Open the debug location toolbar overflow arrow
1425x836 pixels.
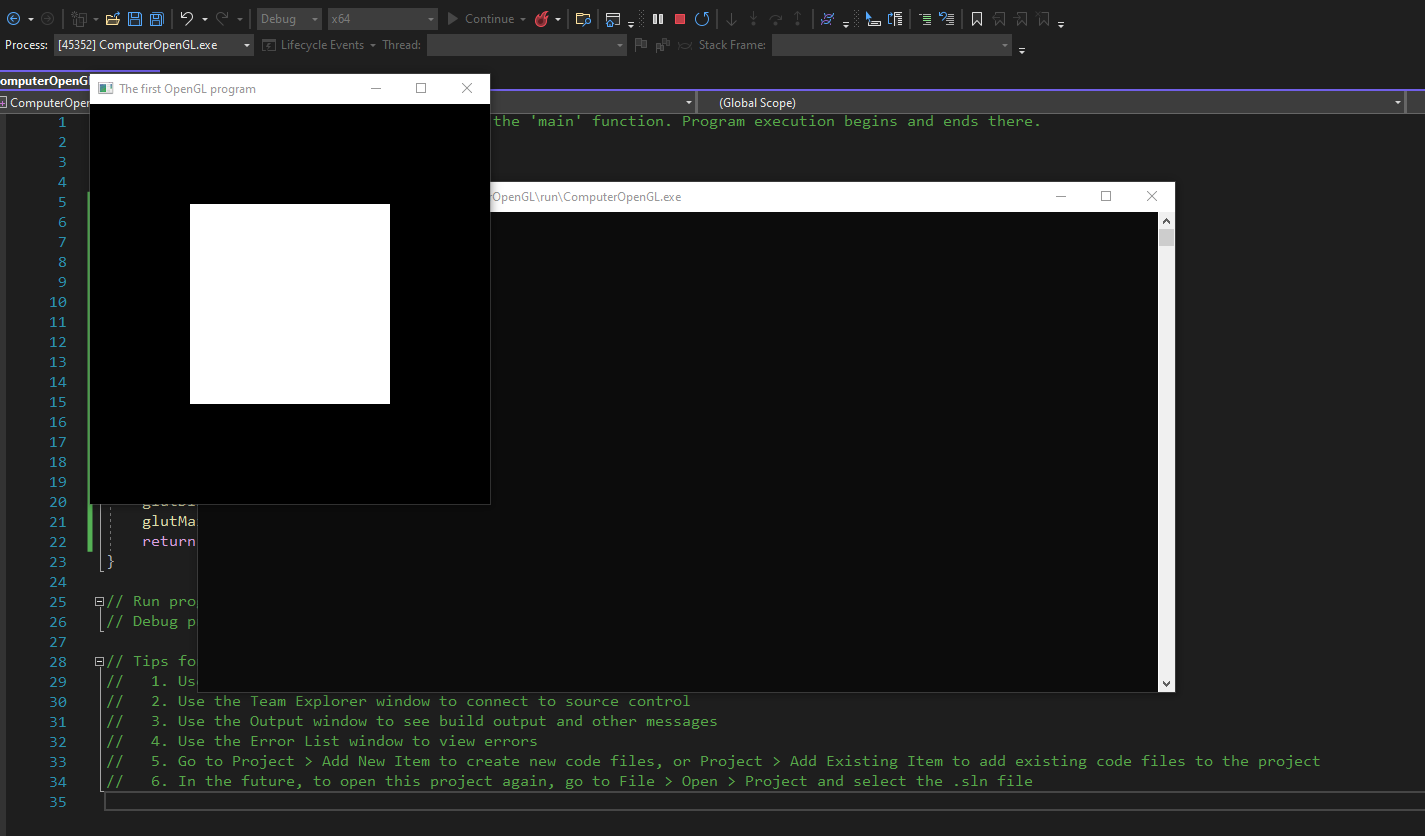click(1021, 49)
